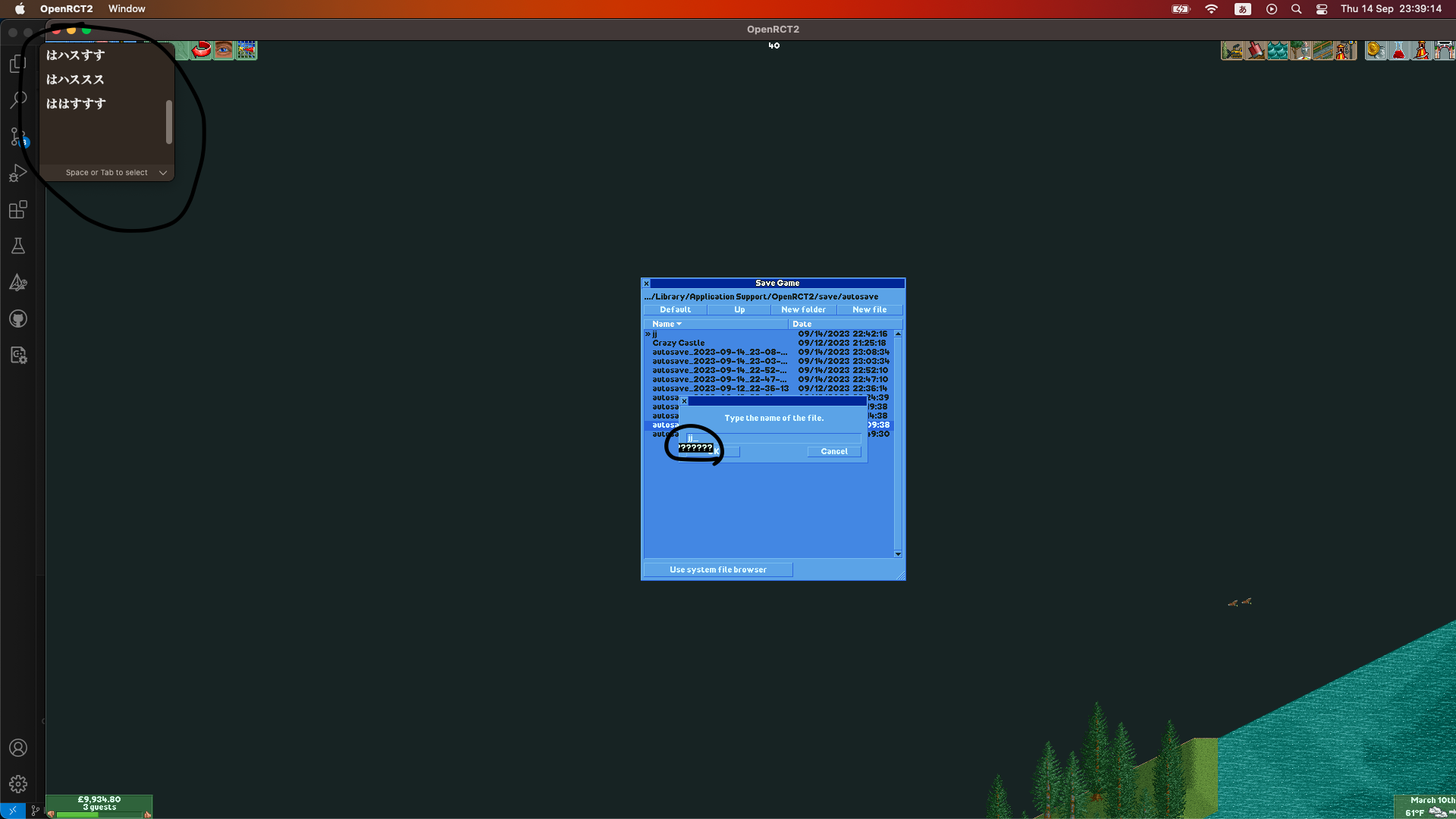This screenshot has width=1456, height=819.
Task: Select autosave_2023-09-12_22-36-13 file
Action: (768, 388)
